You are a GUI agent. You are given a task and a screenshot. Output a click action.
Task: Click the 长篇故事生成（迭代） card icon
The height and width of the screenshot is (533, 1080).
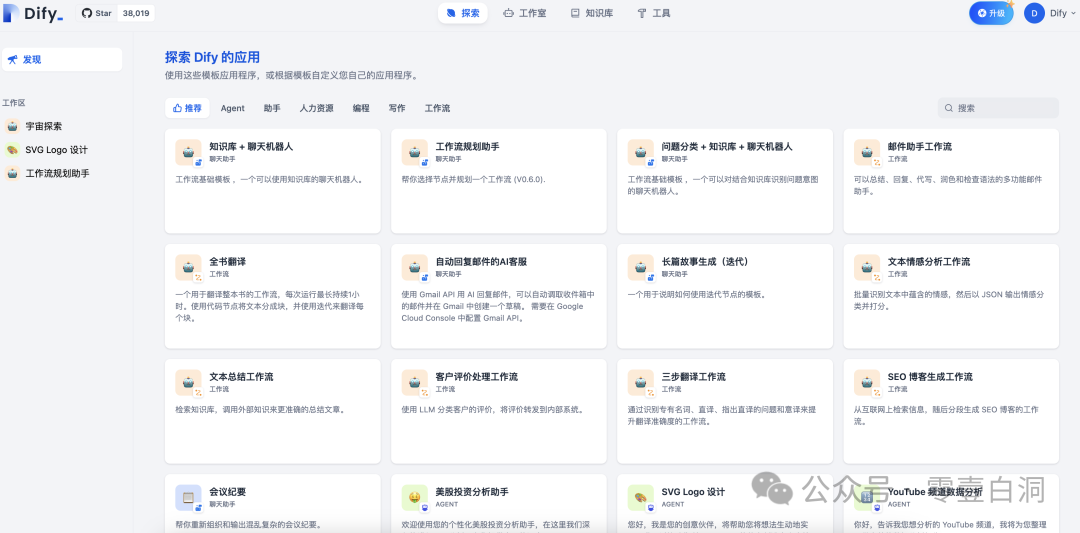pyautogui.click(x=641, y=267)
